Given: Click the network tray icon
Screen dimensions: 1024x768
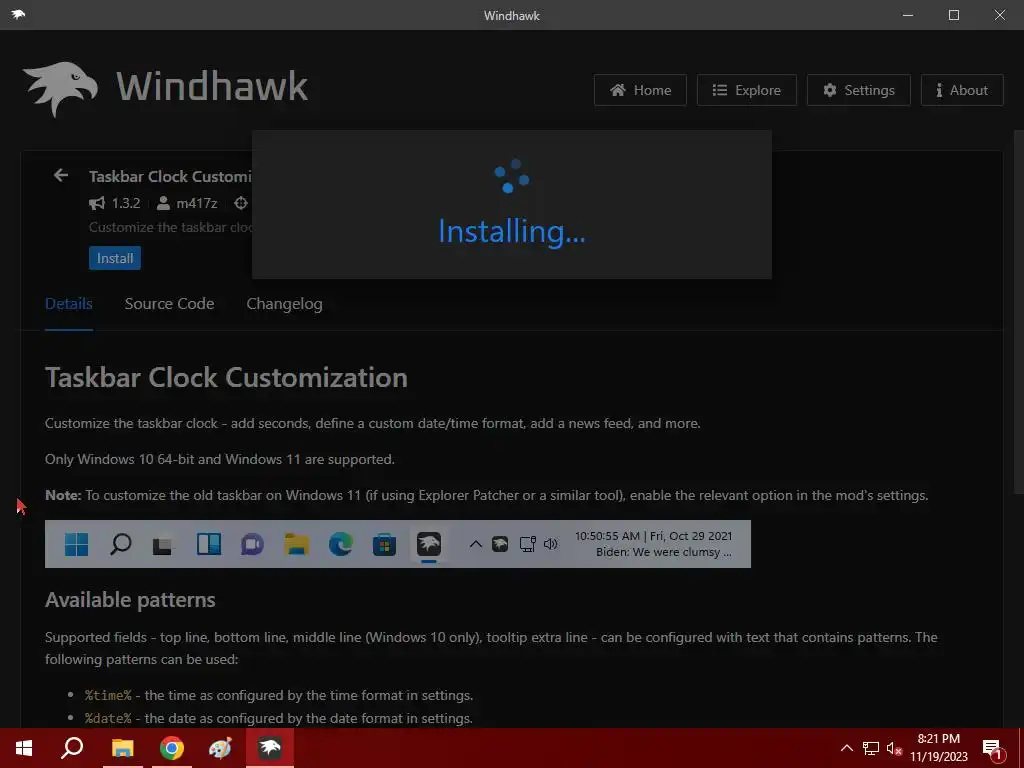Looking at the screenshot, I should click(871, 748).
